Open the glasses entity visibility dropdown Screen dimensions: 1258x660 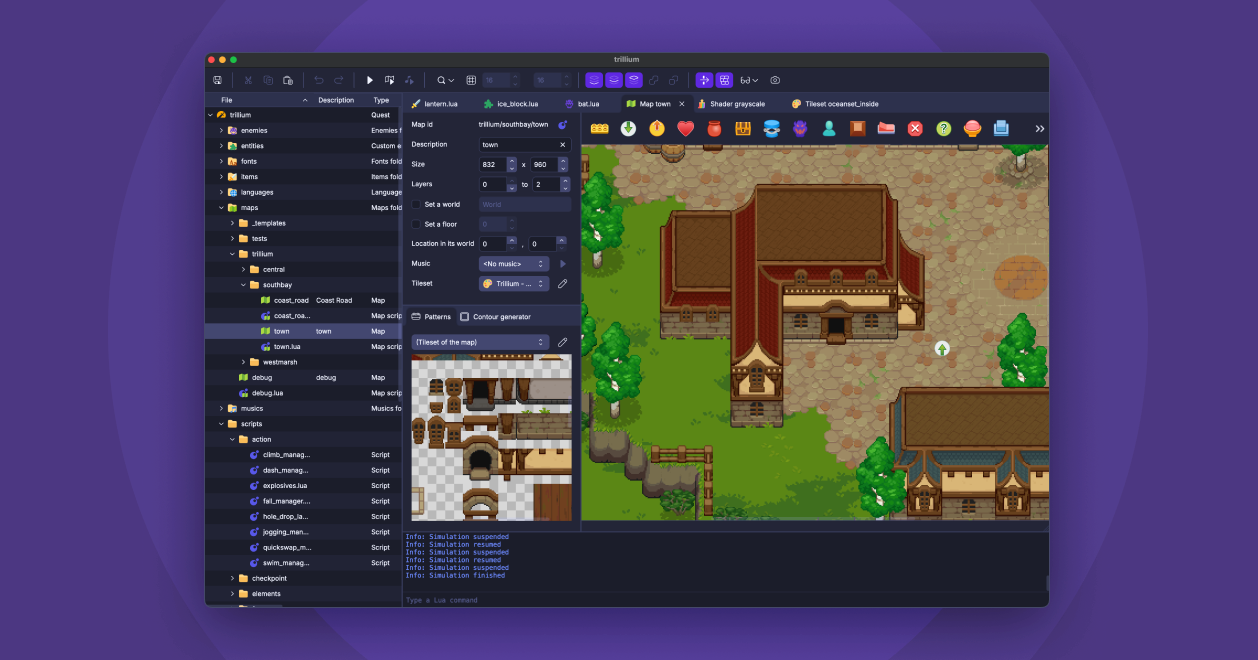pos(748,80)
